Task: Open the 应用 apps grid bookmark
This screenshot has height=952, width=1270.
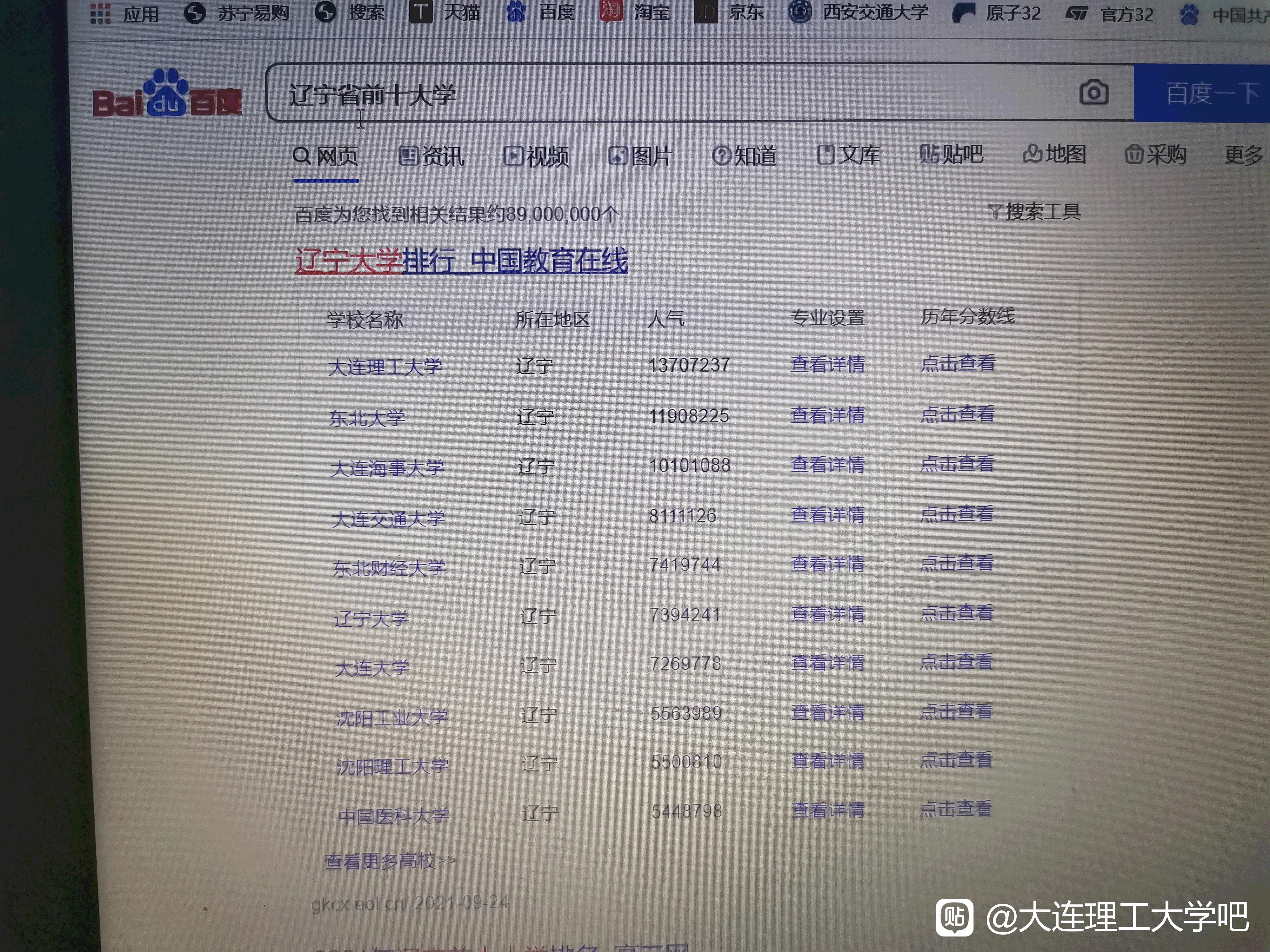Action: tap(124, 13)
